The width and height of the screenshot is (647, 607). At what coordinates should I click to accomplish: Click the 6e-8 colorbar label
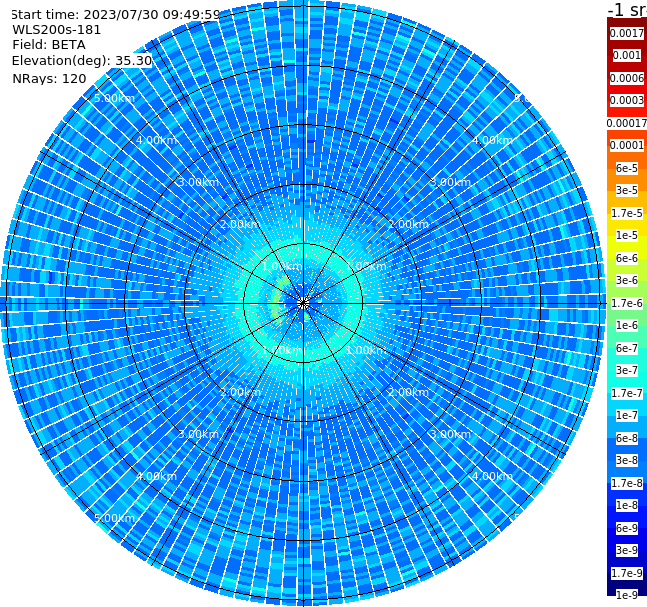[627, 438]
